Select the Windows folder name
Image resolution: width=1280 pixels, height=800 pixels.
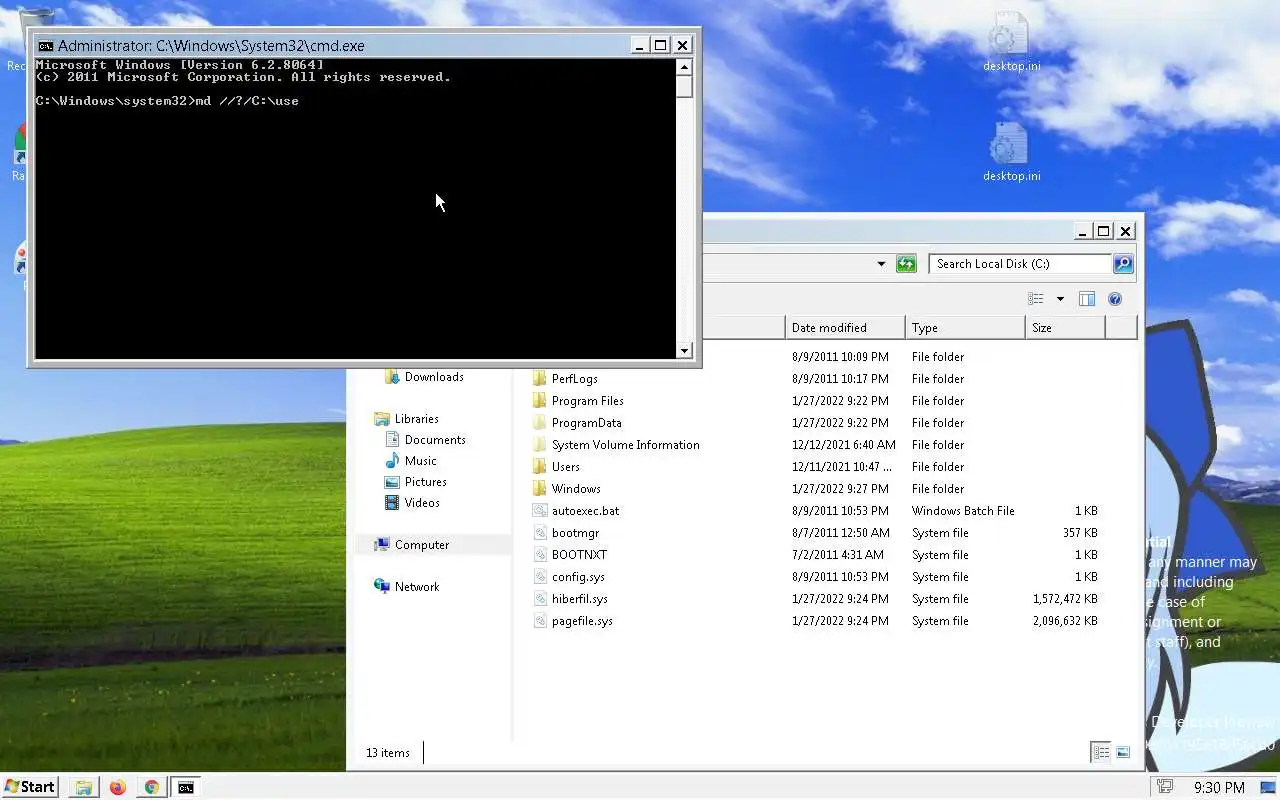pos(576,489)
